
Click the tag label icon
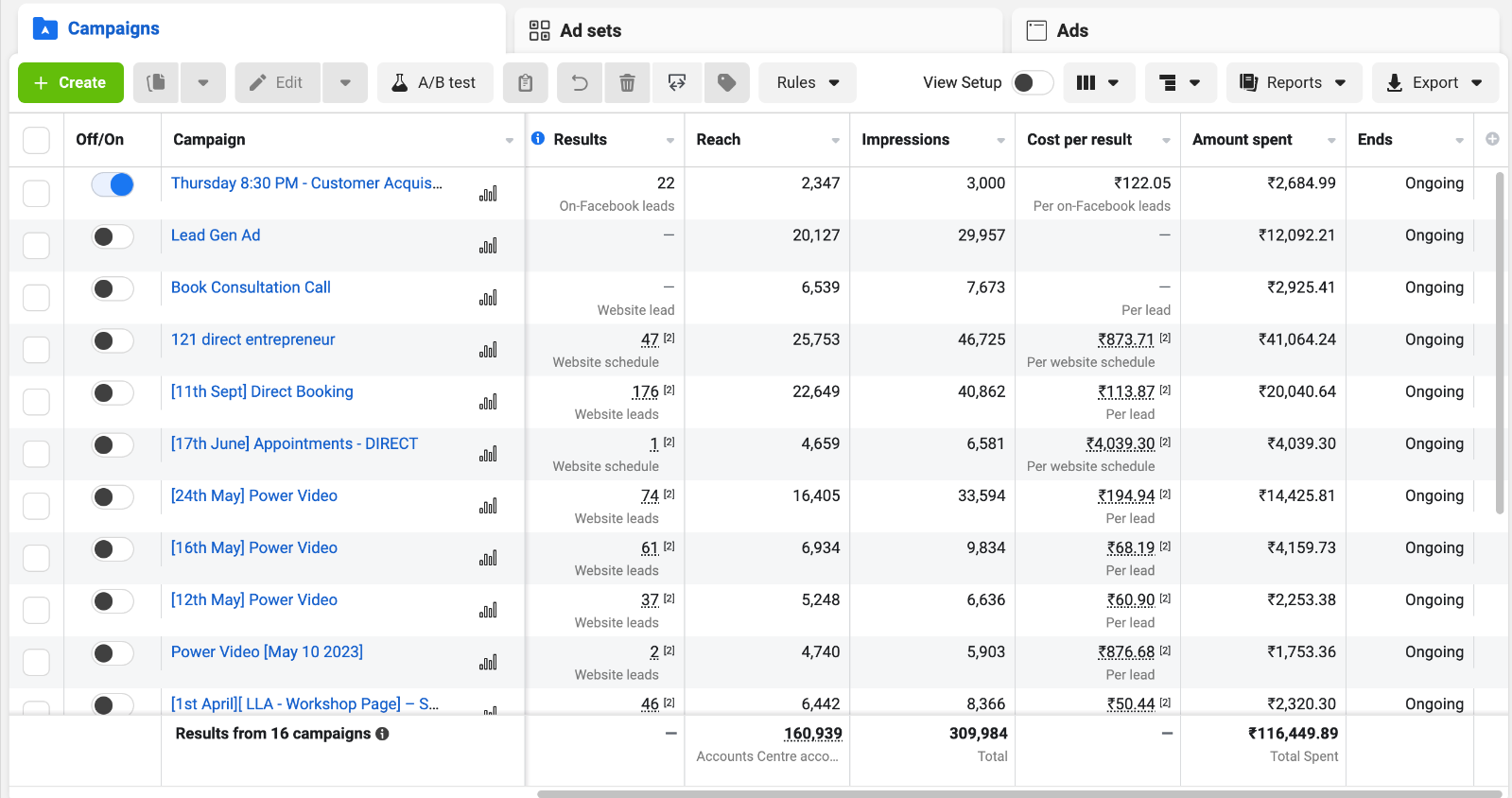coord(726,83)
